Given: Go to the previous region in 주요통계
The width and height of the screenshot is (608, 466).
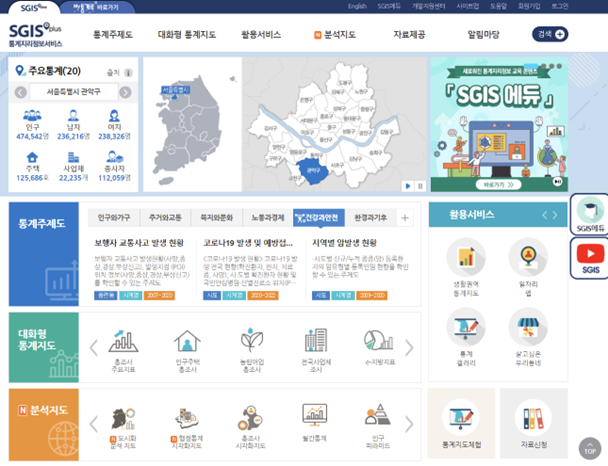Looking at the screenshot, I should pos(21,92).
